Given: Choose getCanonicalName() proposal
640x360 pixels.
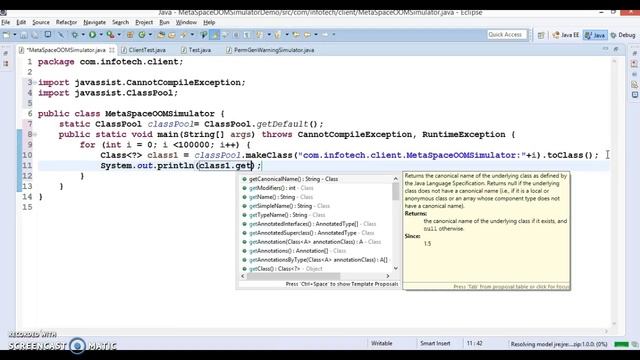Looking at the screenshot, I should (x=316, y=179).
